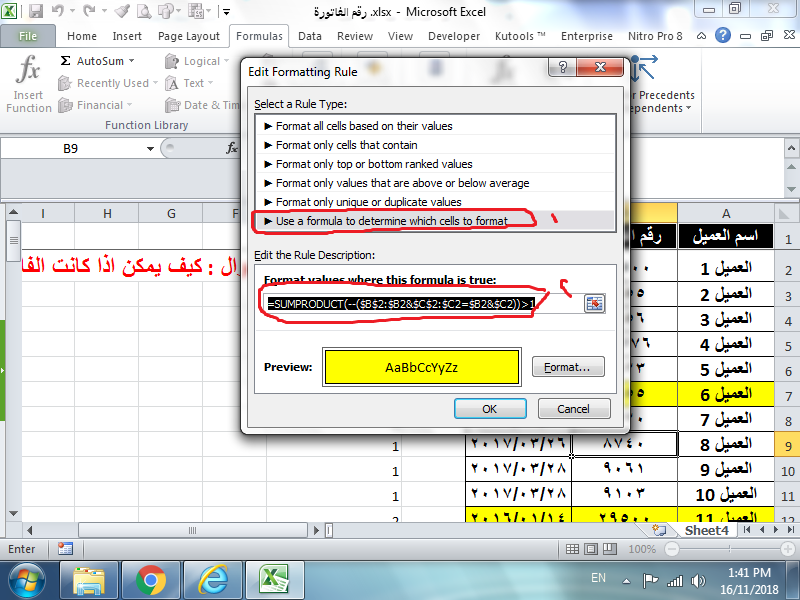Select 'Use a formula to determine' rule type

435,221
